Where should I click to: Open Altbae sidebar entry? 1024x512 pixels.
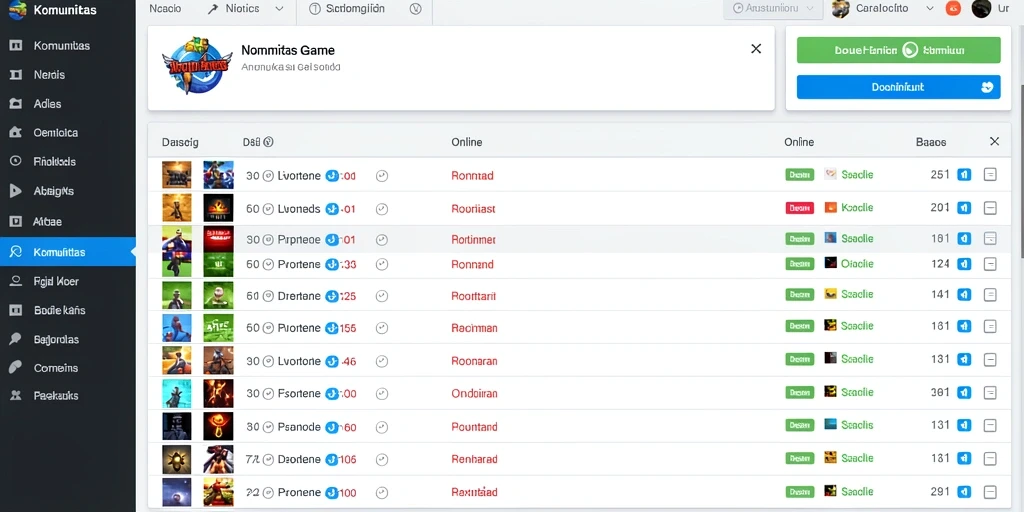coord(47,221)
